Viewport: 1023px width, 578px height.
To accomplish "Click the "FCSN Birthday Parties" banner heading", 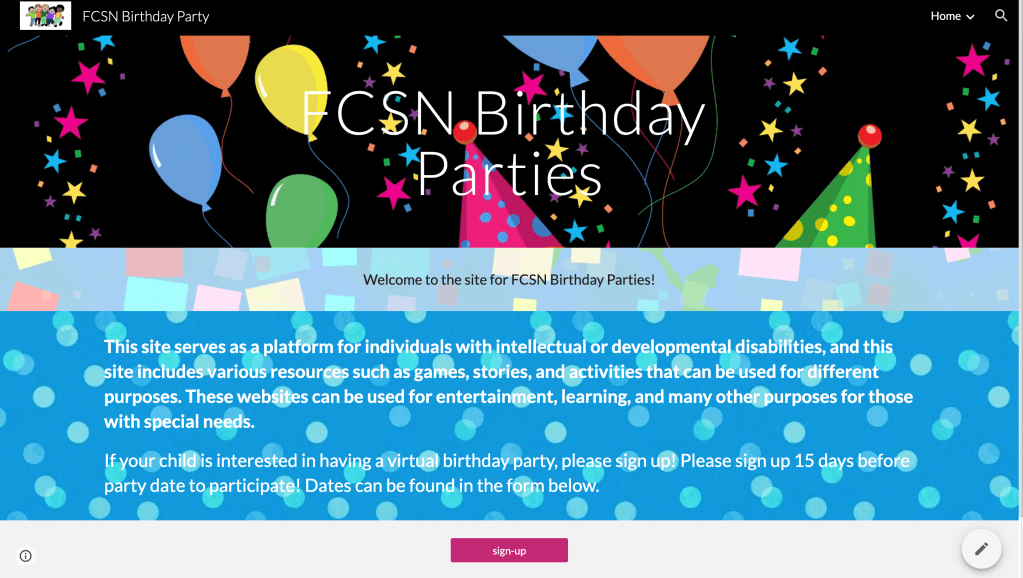I will [x=504, y=143].
